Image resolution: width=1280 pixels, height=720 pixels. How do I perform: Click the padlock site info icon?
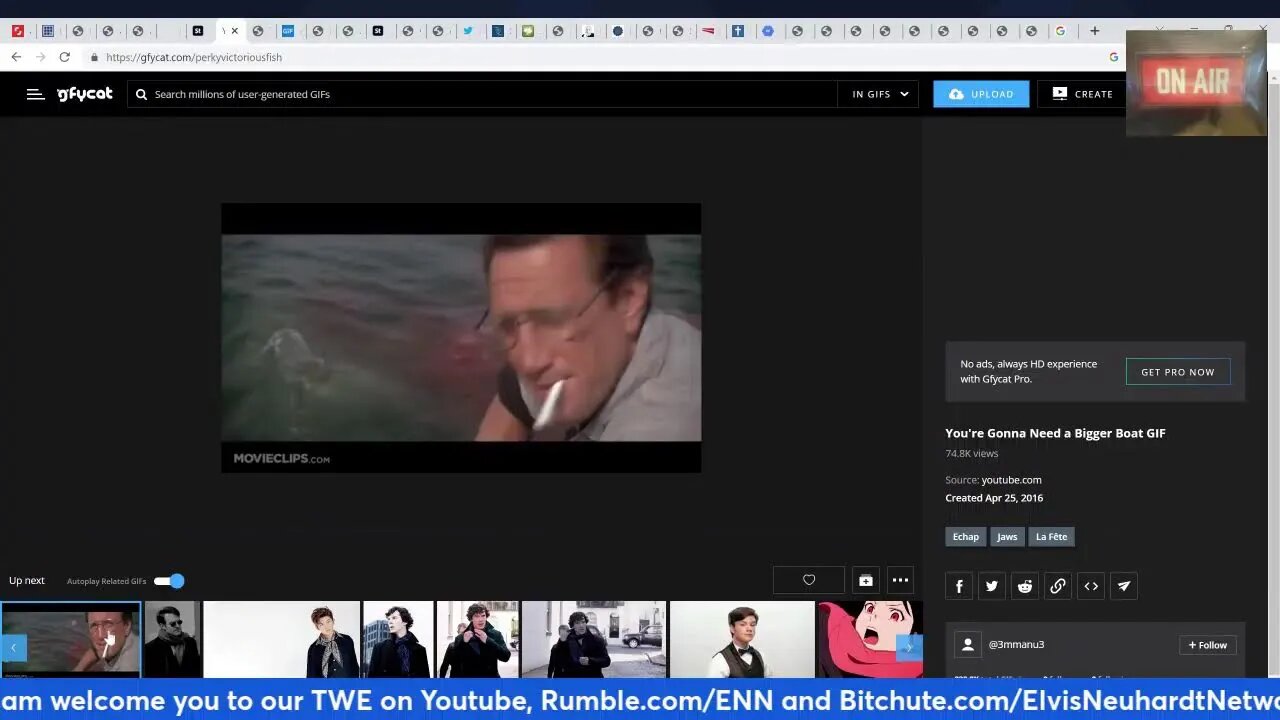click(x=94, y=57)
